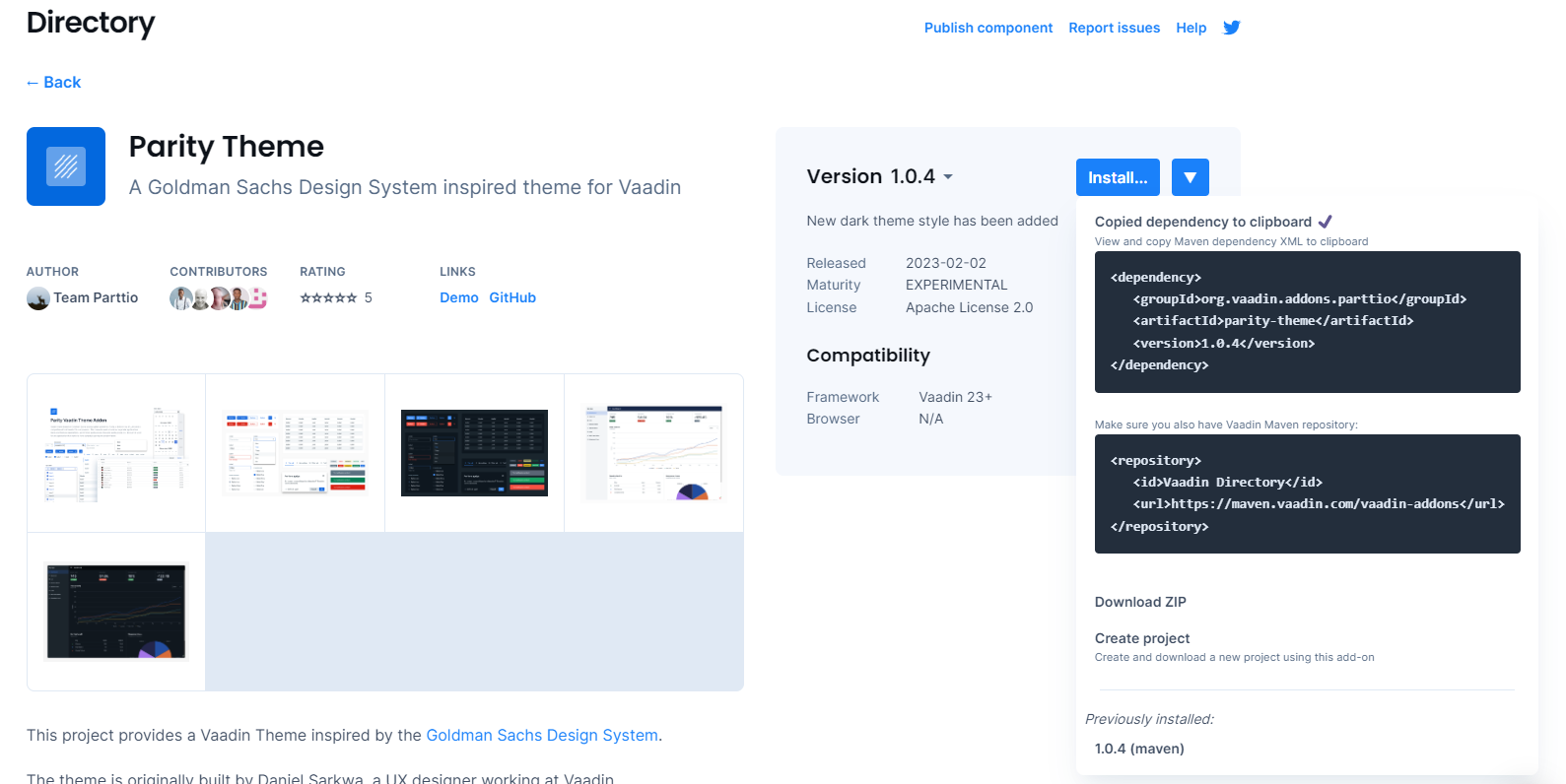This screenshot has width=1566, height=784.
Task: Open the light chart dashboard thumbnail
Action: click(x=654, y=453)
